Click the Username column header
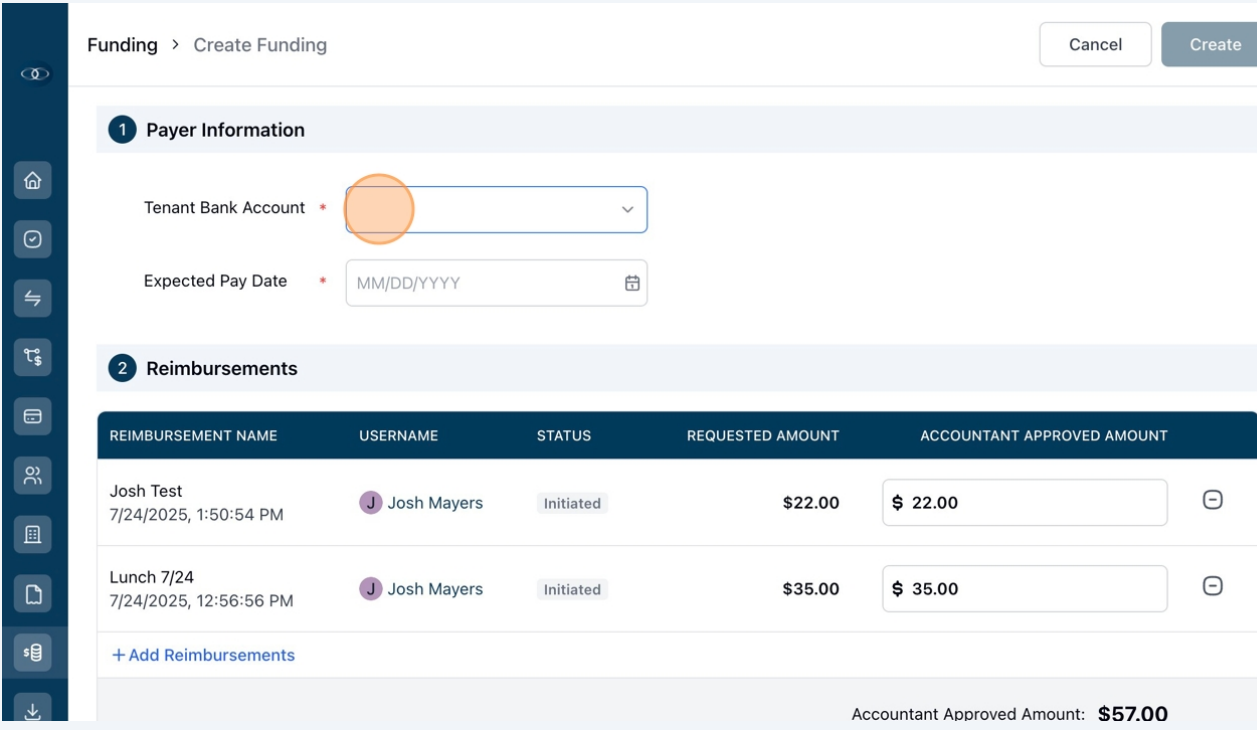The image size is (1257, 730). pyautogui.click(x=398, y=436)
